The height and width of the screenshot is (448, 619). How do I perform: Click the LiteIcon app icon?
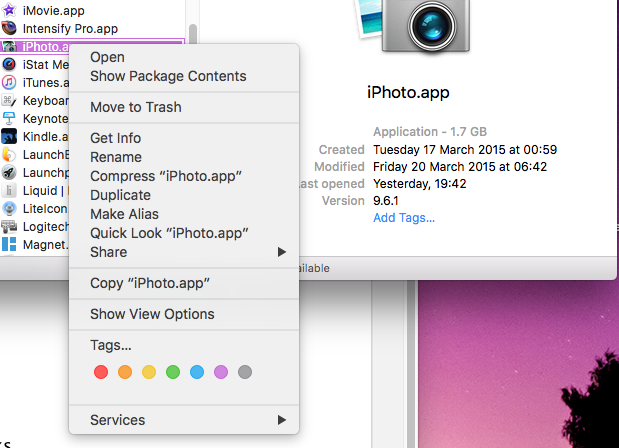click(x=9, y=208)
